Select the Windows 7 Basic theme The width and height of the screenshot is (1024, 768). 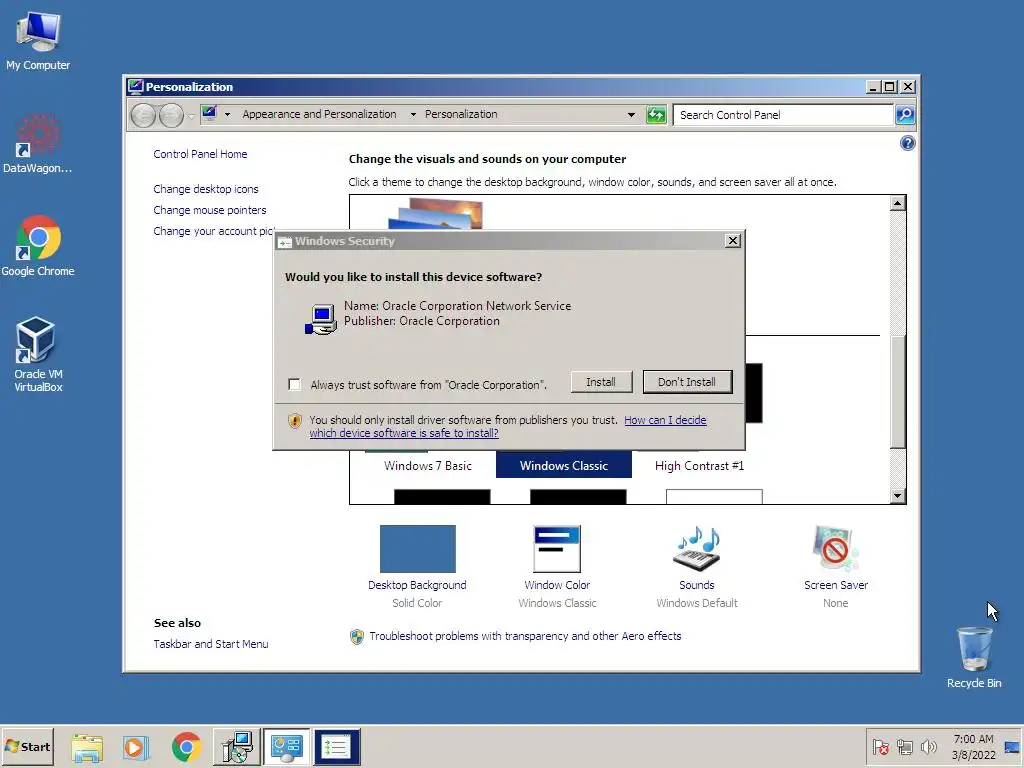428,466
